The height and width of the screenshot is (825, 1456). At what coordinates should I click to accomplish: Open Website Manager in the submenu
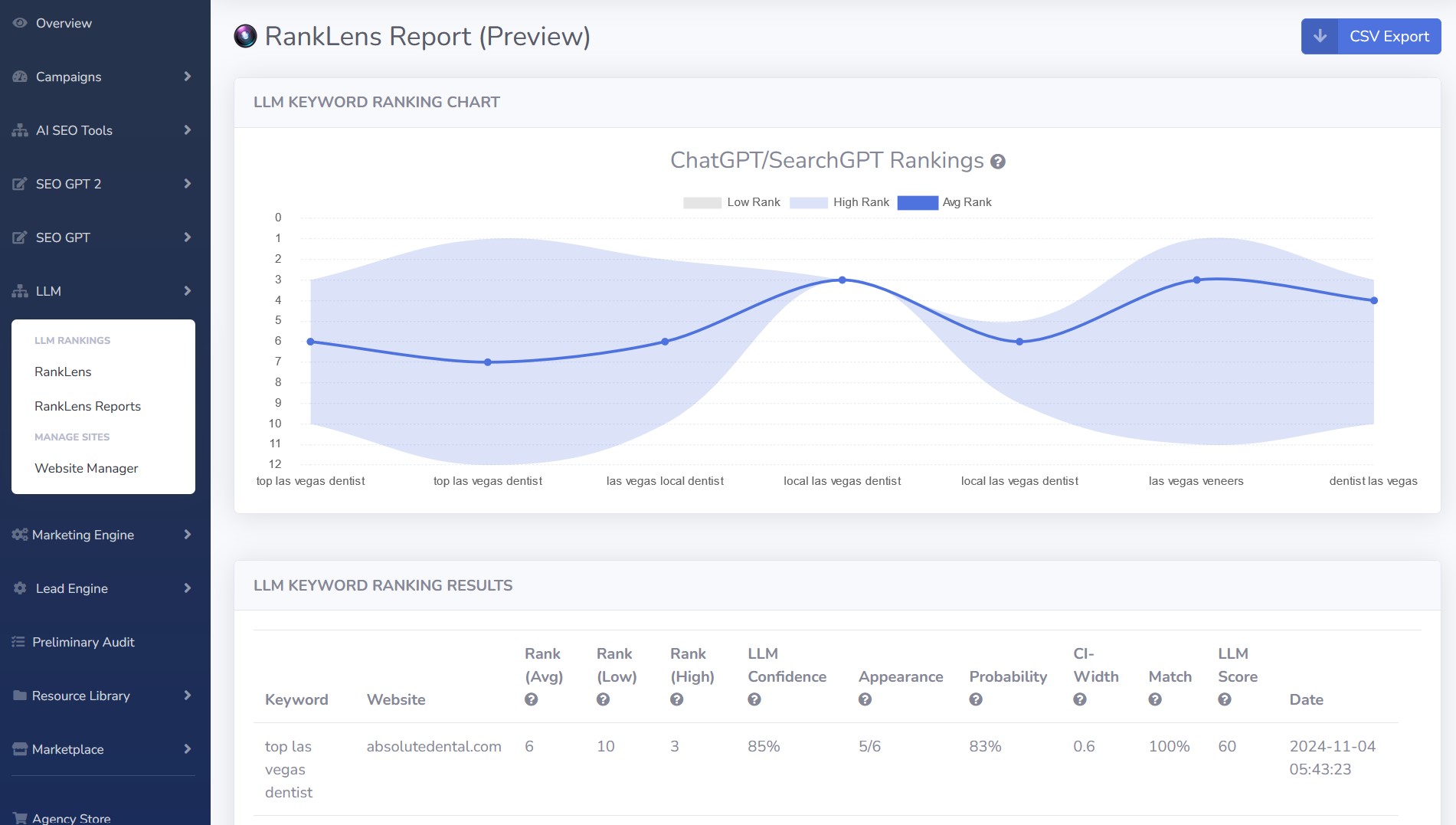coord(87,468)
